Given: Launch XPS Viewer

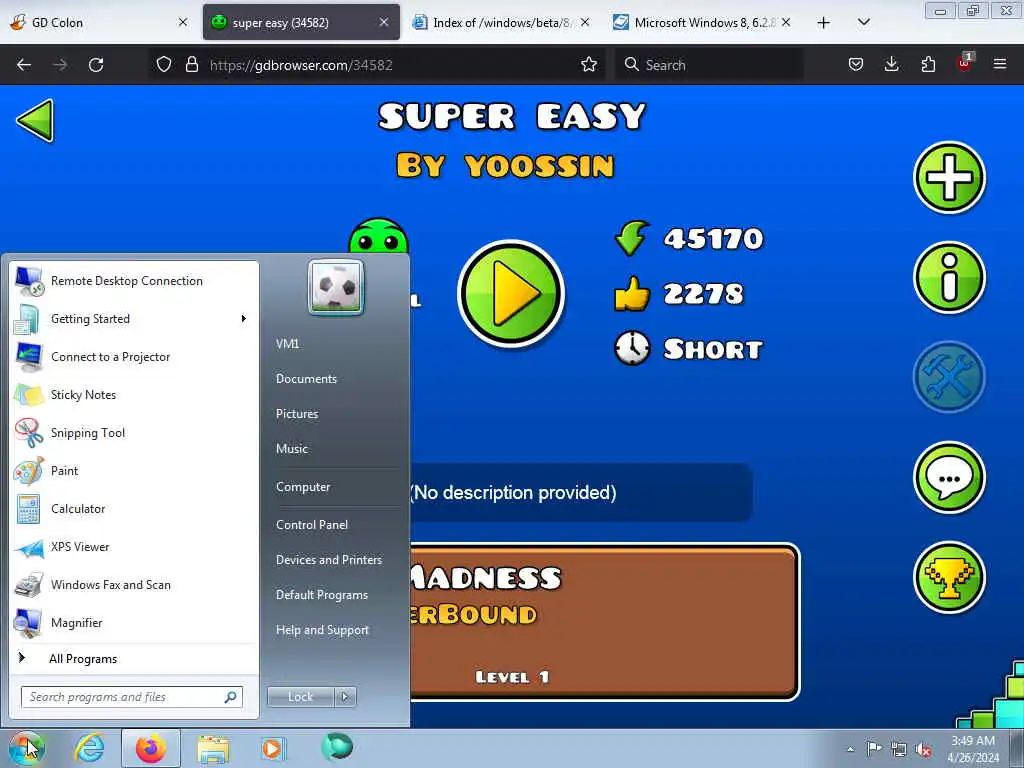Looking at the screenshot, I should click(134, 547).
